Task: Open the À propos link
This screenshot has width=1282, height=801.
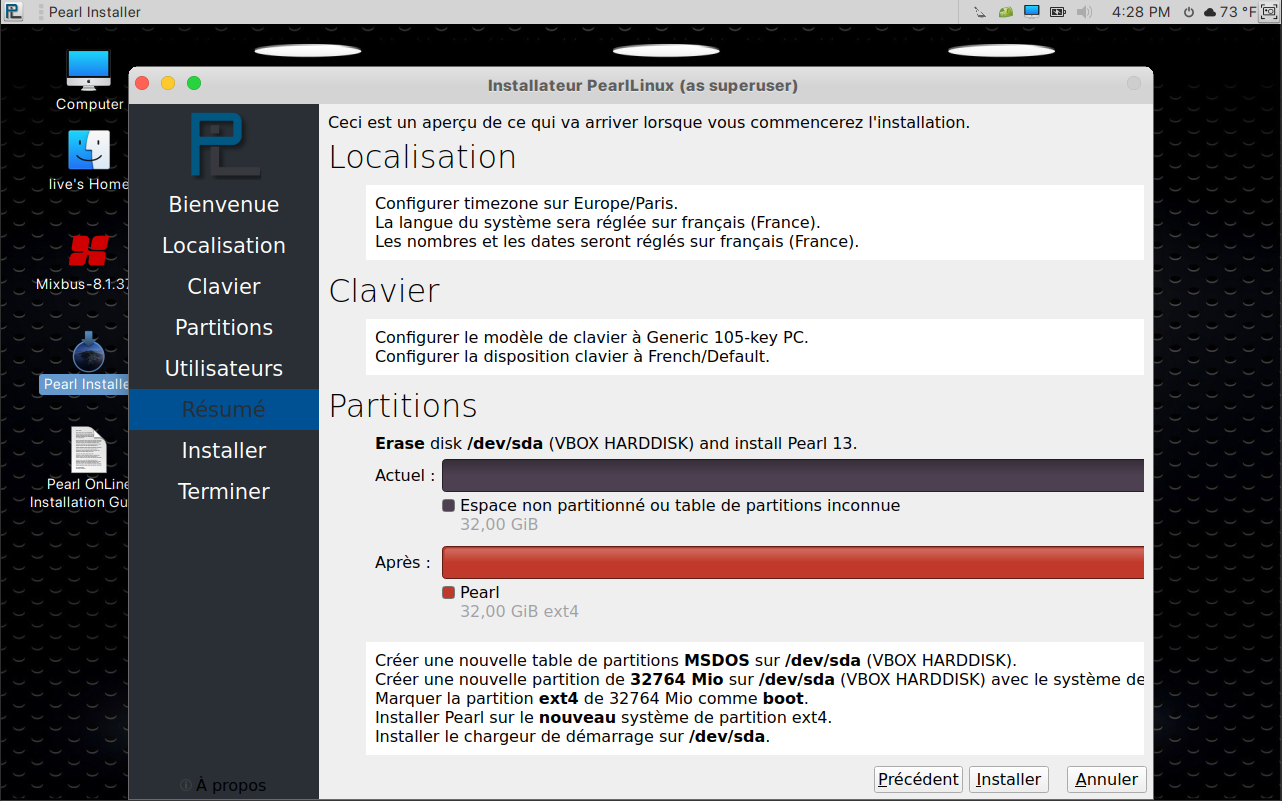Action: pos(223,785)
